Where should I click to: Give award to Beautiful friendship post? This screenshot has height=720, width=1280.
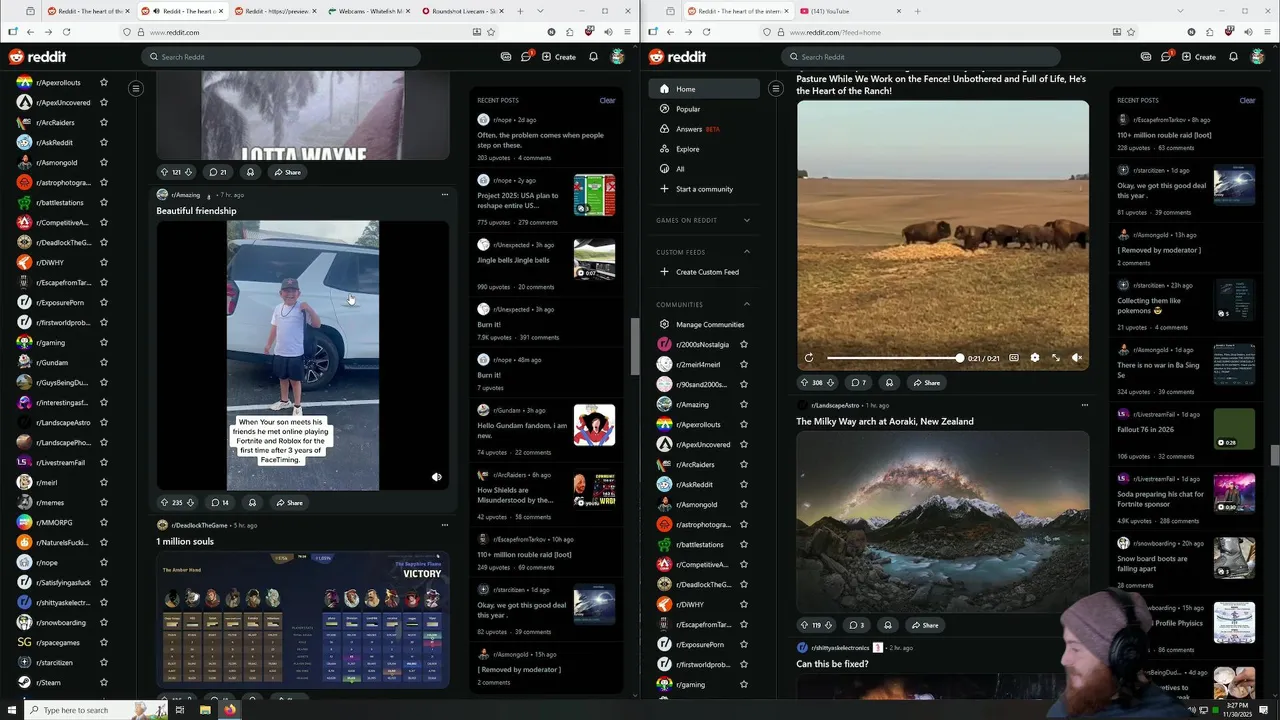coord(252,502)
